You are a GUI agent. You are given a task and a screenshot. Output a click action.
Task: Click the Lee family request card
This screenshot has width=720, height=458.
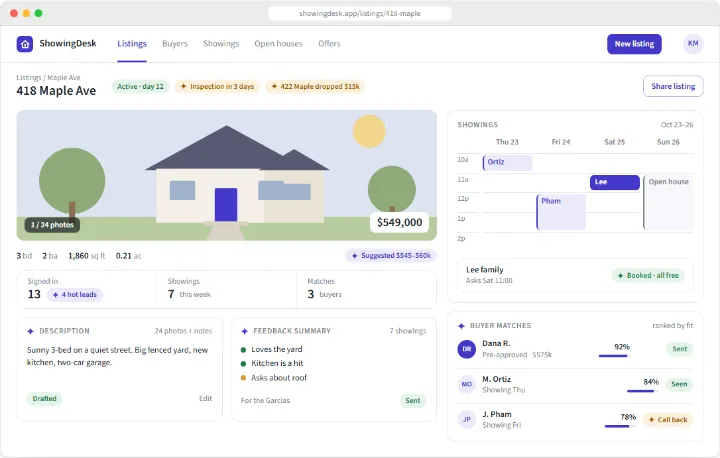click(x=575, y=275)
